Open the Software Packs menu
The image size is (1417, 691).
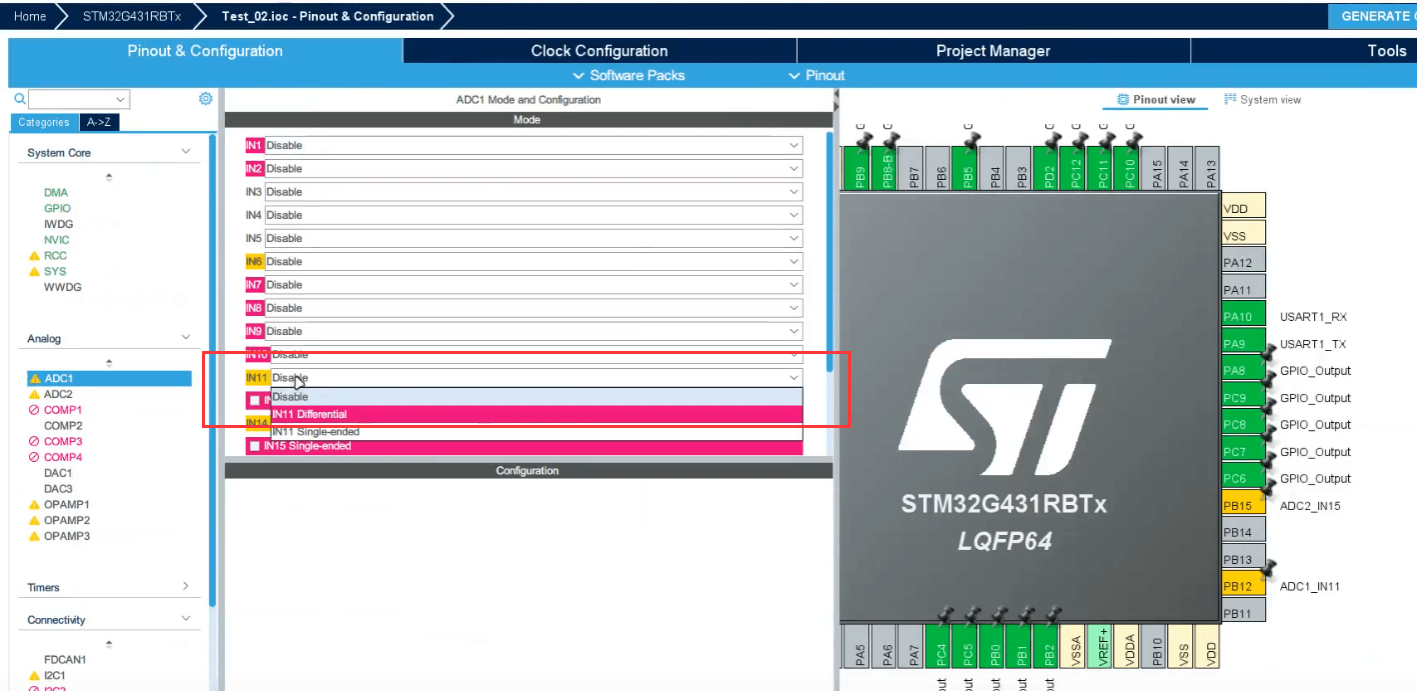click(x=629, y=76)
